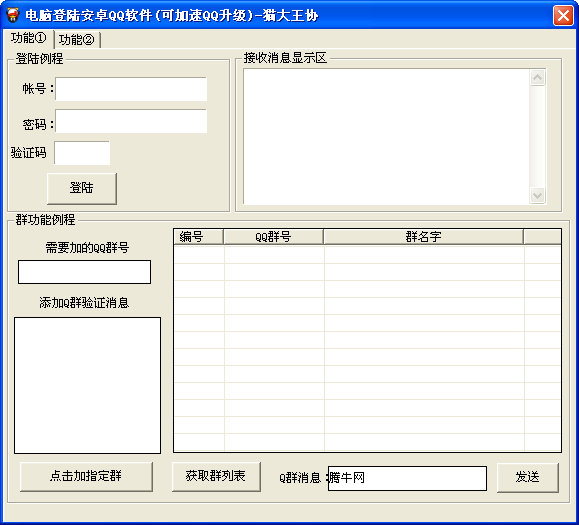Image resolution: width=579 pixels, height=525 pixels.
Task: Select the 功能① tab
Action: (28, 38)
